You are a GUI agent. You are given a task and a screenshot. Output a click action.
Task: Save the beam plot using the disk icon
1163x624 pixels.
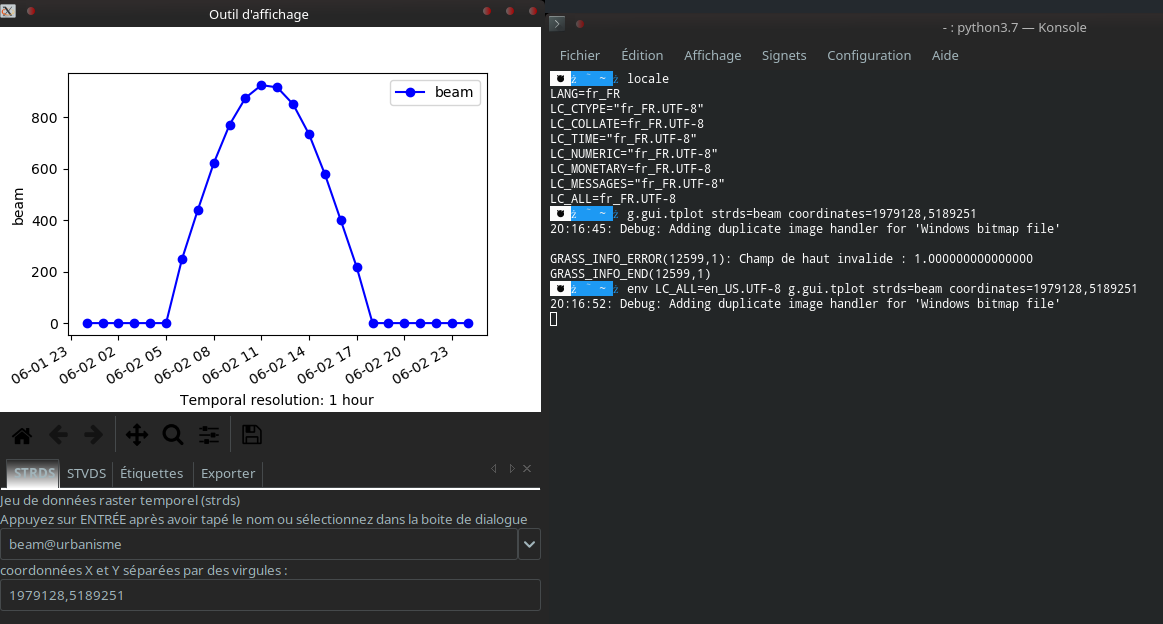pos(251,434)
